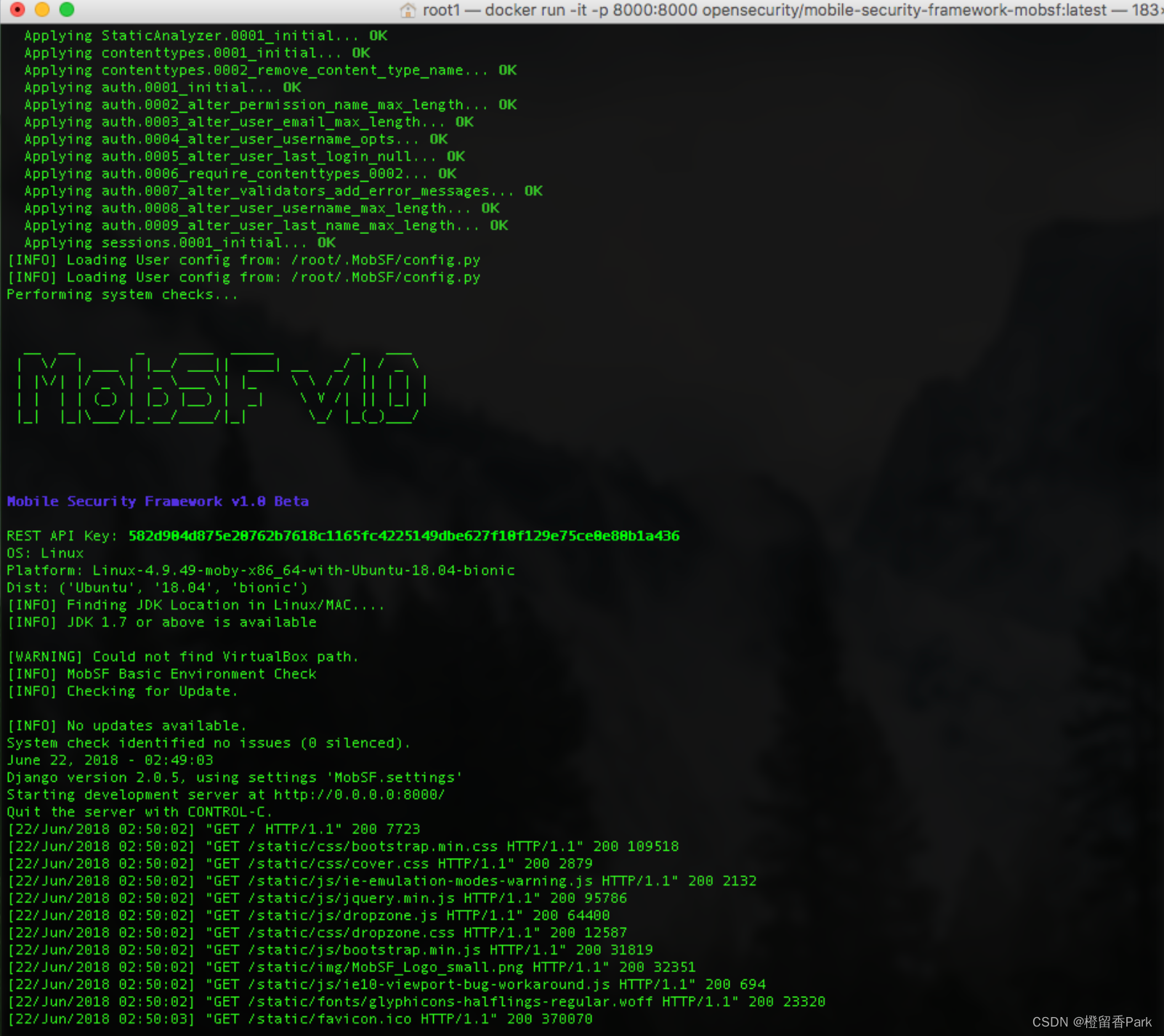
Task: Click the 'June 22, 2018 - 02:49:03' timestamp
Action: 110,760
